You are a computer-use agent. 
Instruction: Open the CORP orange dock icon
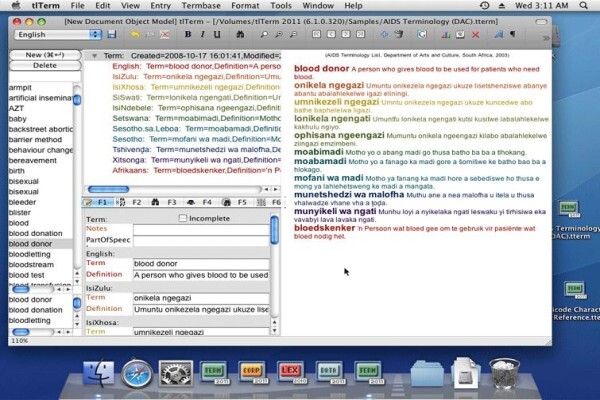[x=252, y=372]
